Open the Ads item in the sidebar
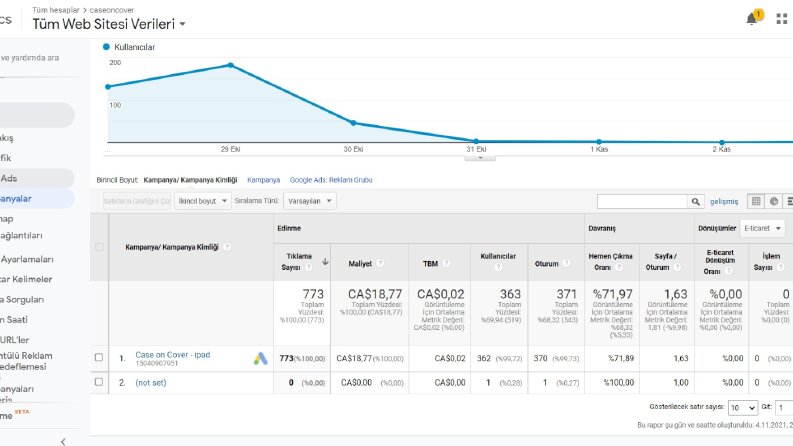This screenshot has width=793, height=446. pos(35,178)
